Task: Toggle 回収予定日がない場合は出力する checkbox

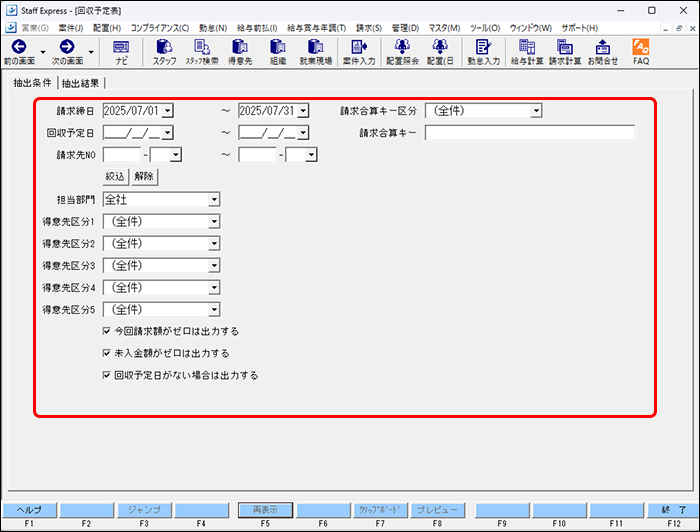Action: coord(106,375)
